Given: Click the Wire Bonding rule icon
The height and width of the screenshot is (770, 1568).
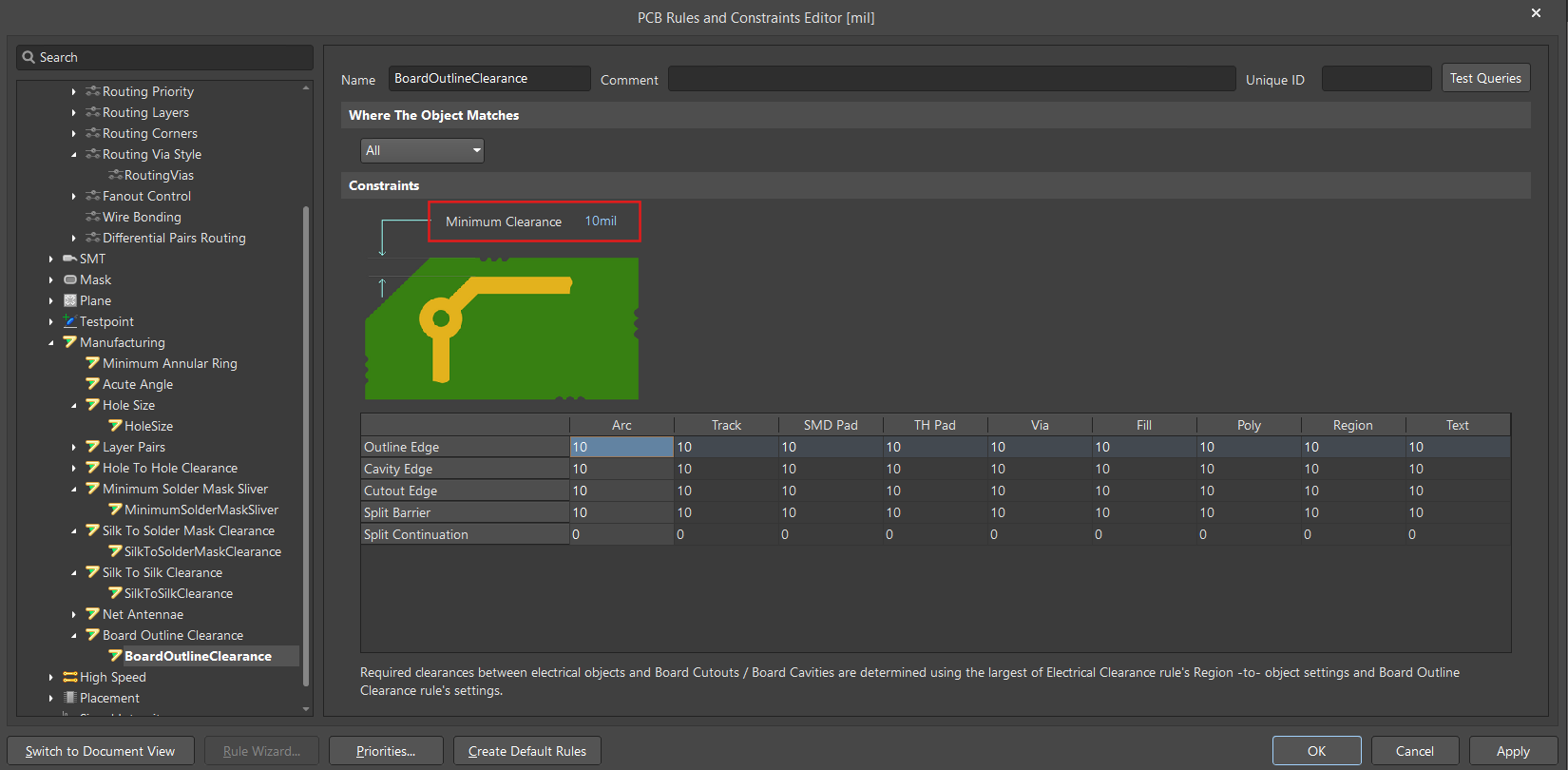Looking at the screenshot, I should (x=92, y=217).
